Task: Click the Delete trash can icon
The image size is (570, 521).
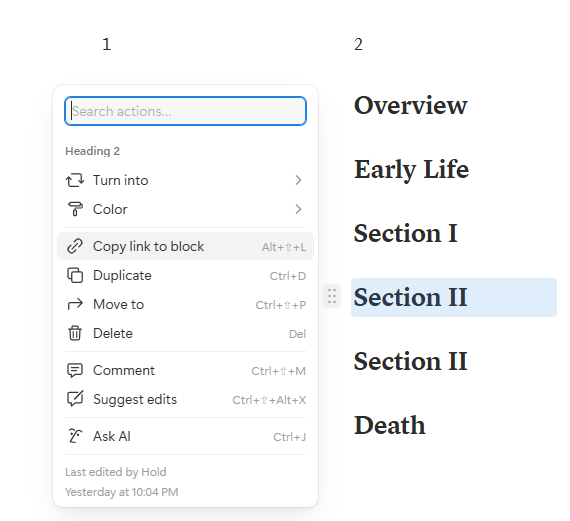Action: coord(75,333)
